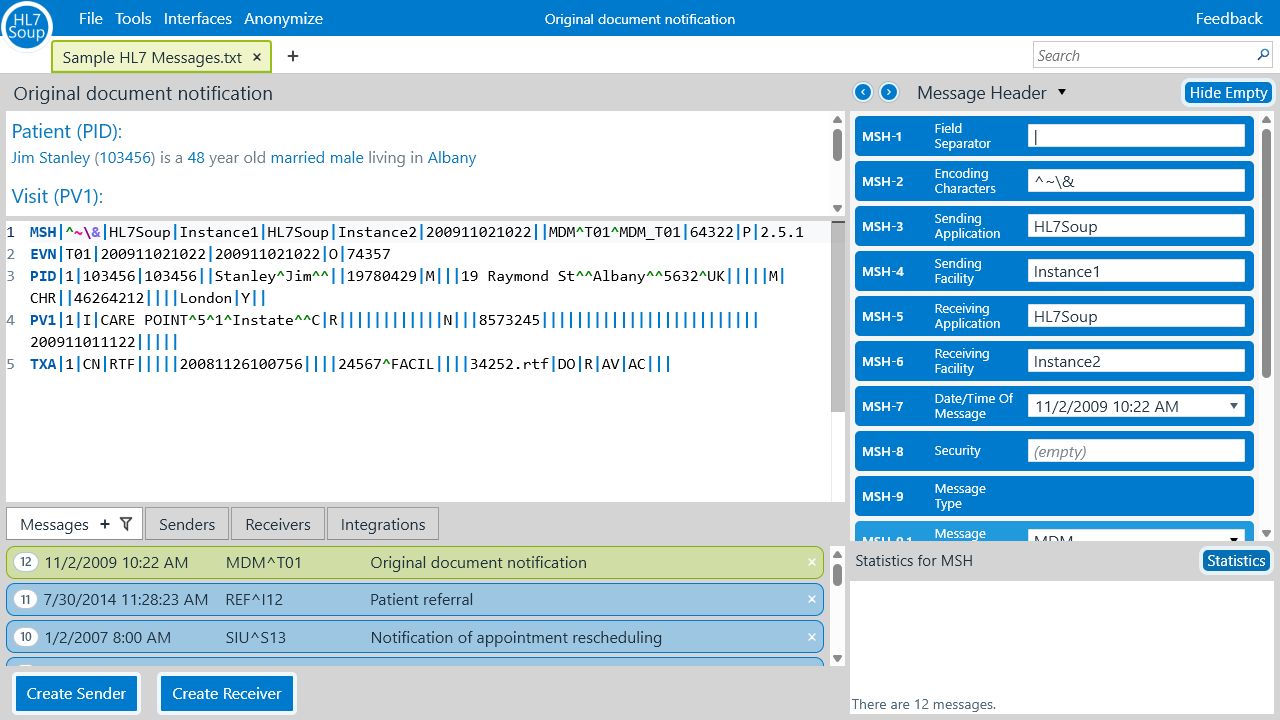Open the messages filter funnel icon

[126, 524]
